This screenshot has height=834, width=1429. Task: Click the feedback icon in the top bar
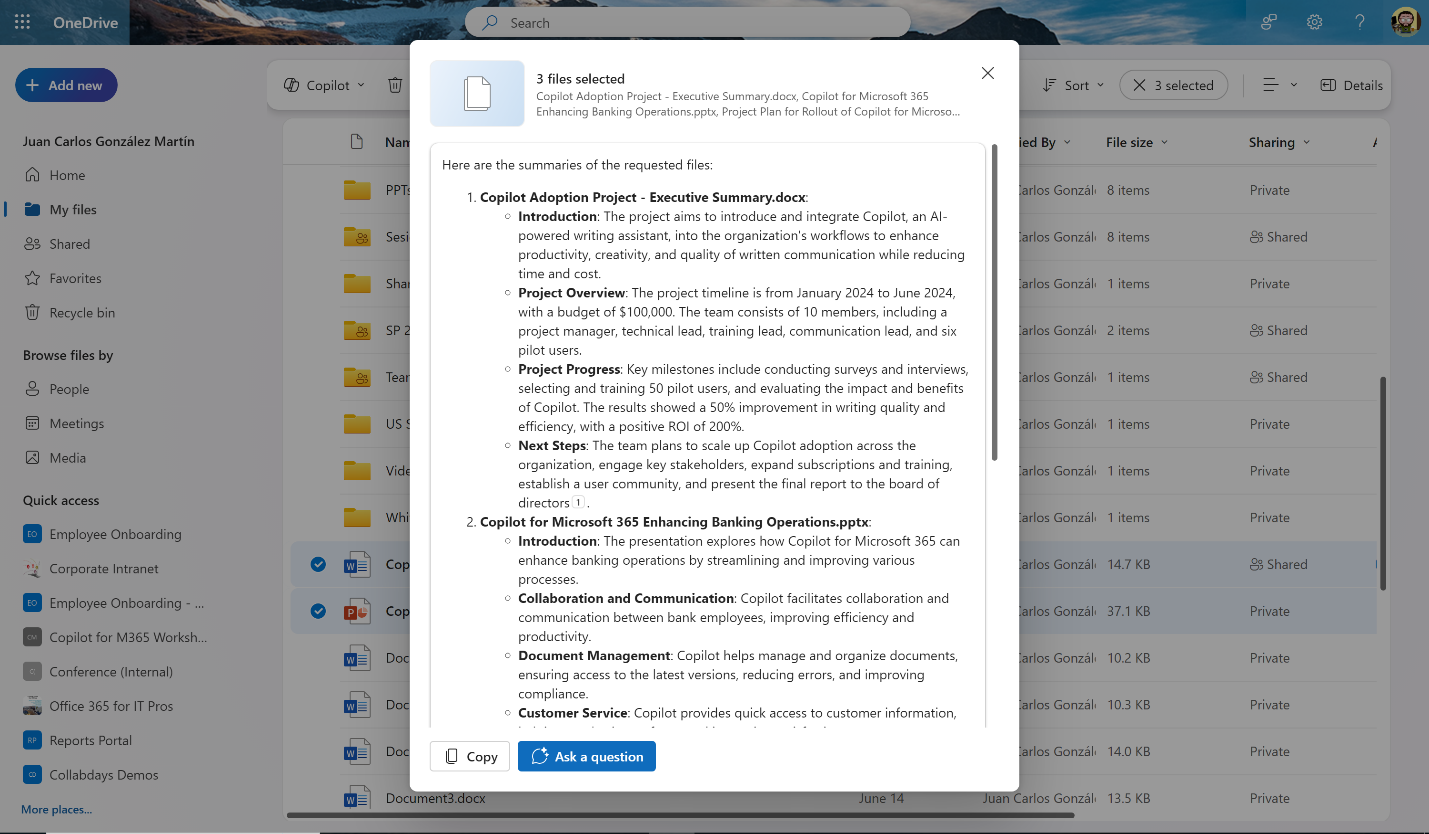1268,21
